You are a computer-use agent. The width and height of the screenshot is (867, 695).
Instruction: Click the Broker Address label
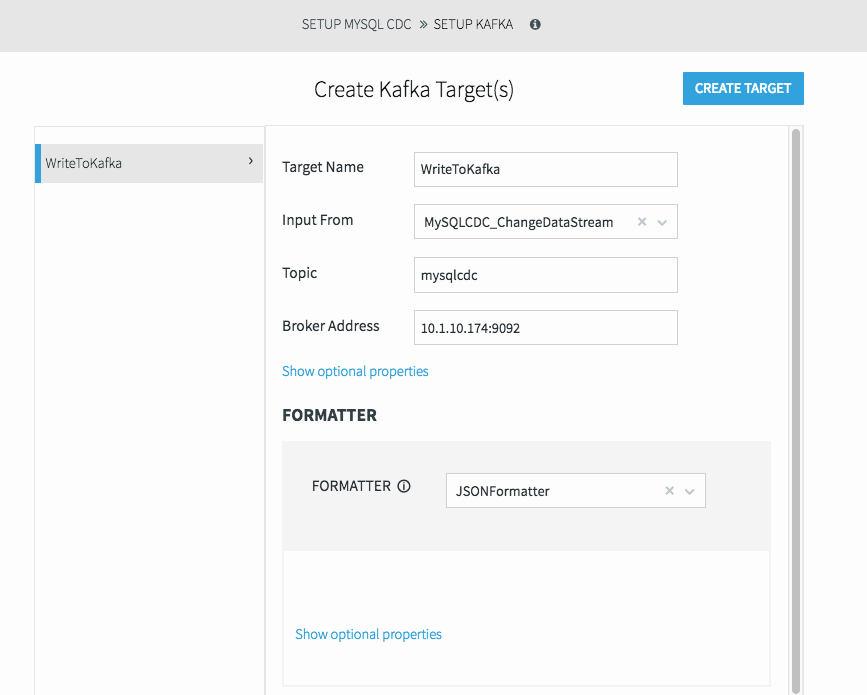pos(331,326)
